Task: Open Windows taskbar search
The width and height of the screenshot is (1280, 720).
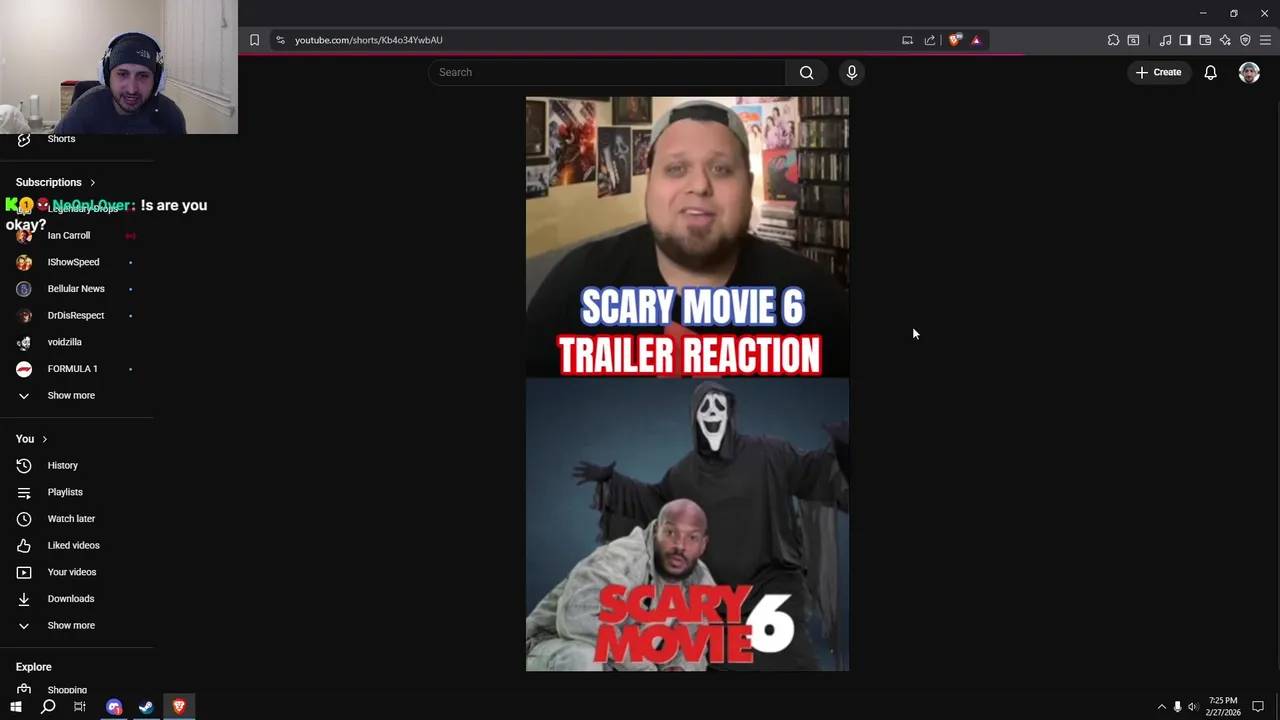Action: (48, 707)
